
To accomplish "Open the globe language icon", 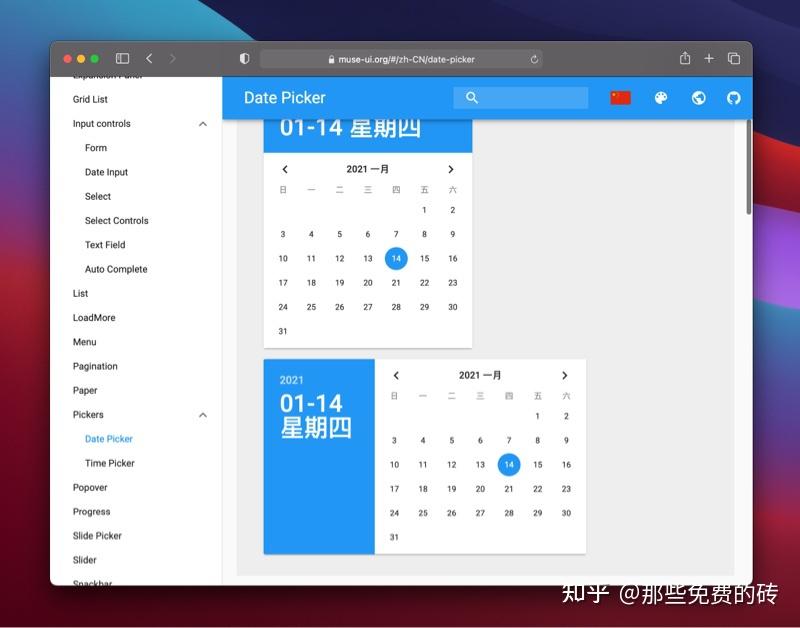I will [697, 97].
